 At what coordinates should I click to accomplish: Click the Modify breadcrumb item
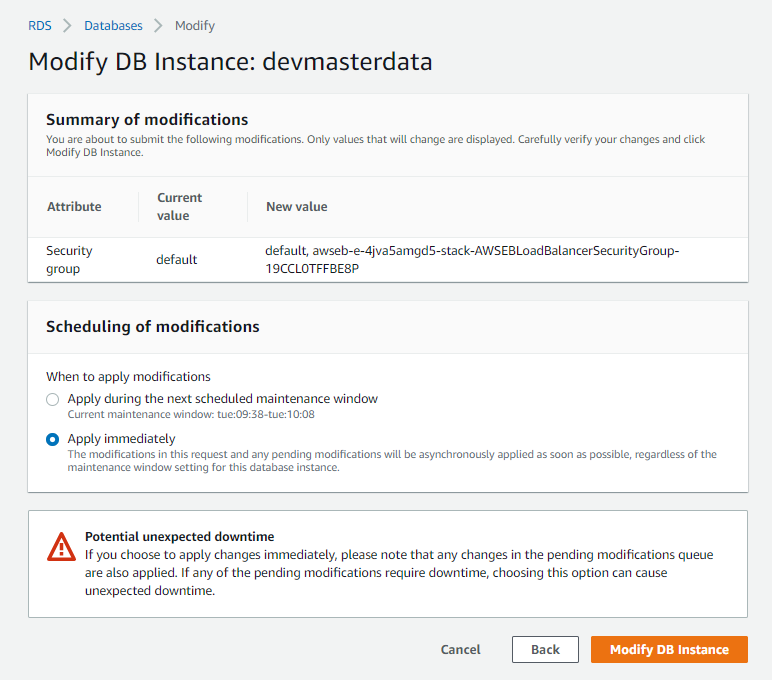(x=195, y=26)
